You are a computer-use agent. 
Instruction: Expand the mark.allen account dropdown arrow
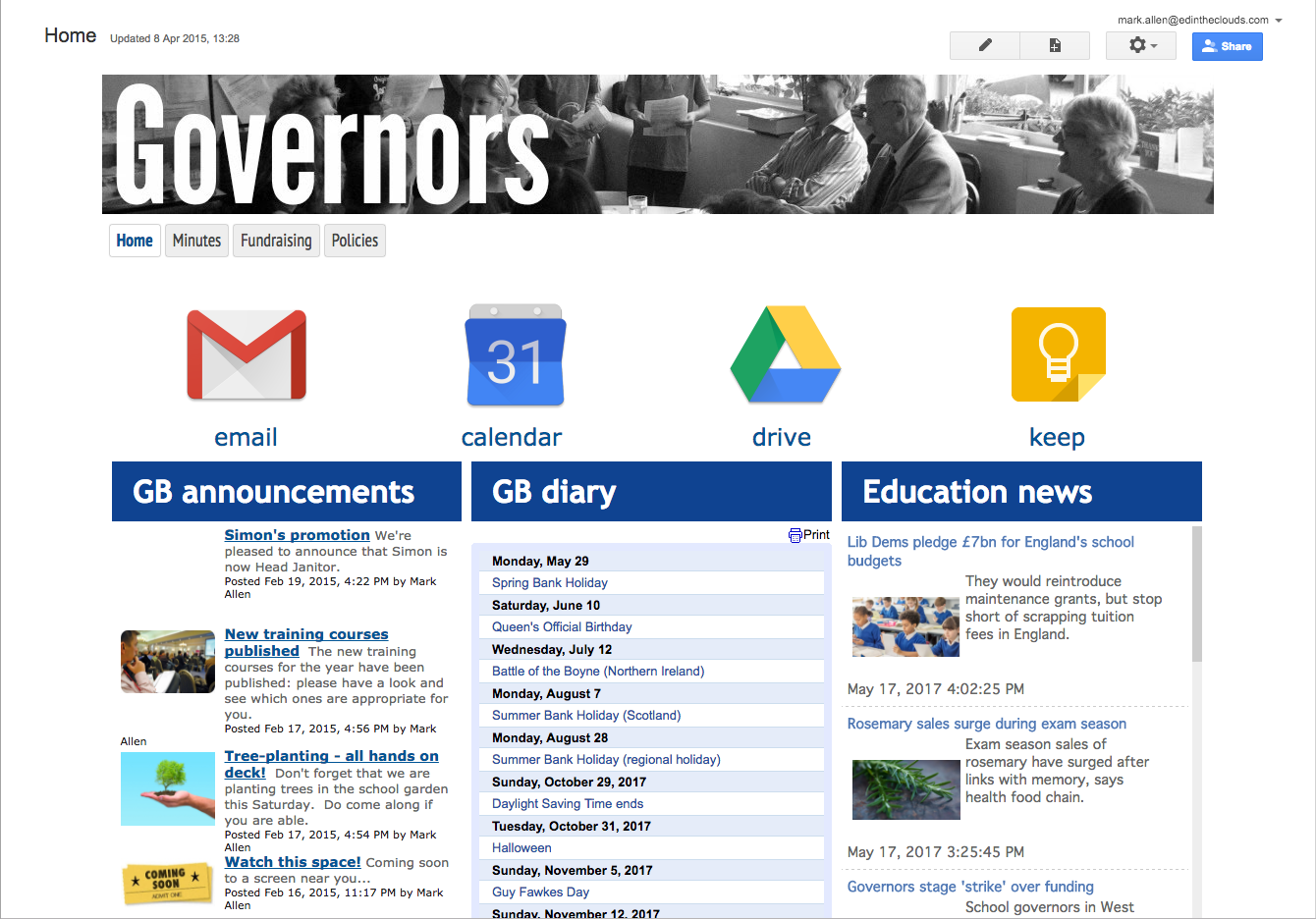[1279, 21]
